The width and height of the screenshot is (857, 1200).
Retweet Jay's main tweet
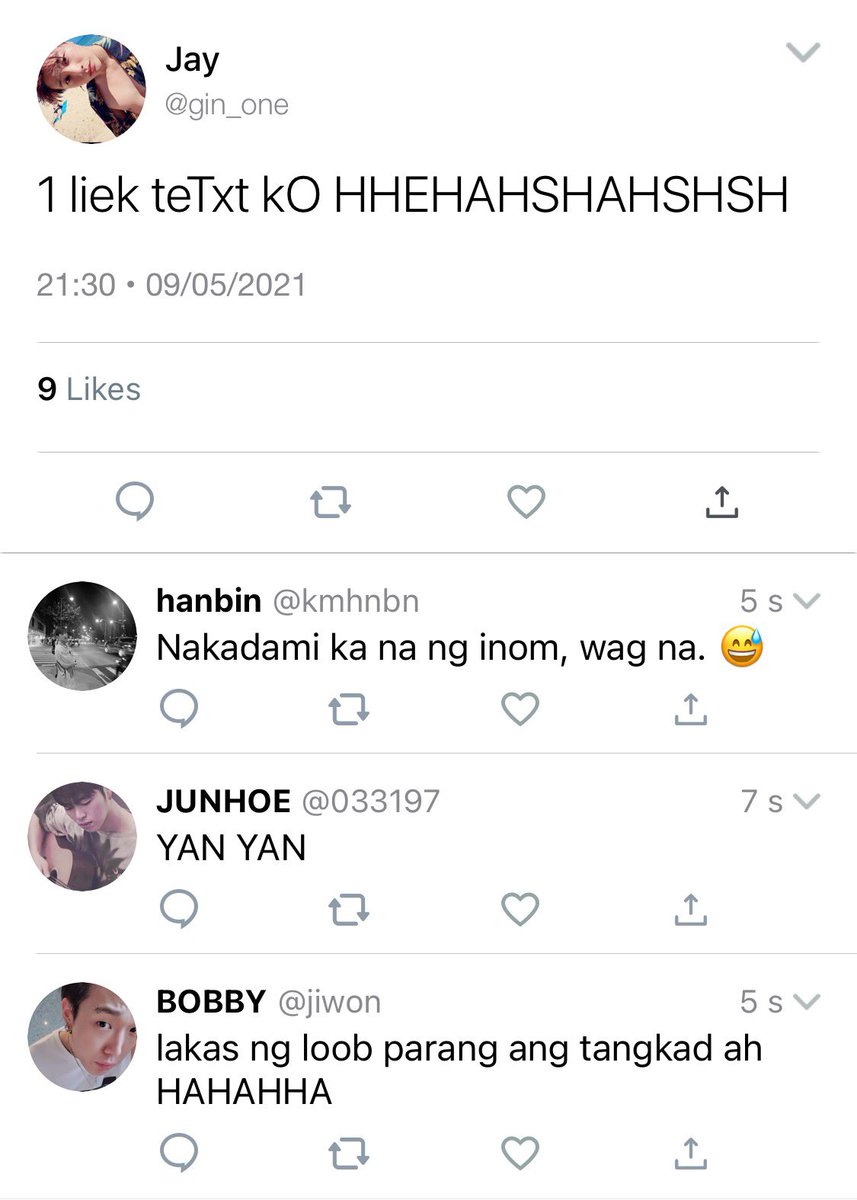click(330, 503)
